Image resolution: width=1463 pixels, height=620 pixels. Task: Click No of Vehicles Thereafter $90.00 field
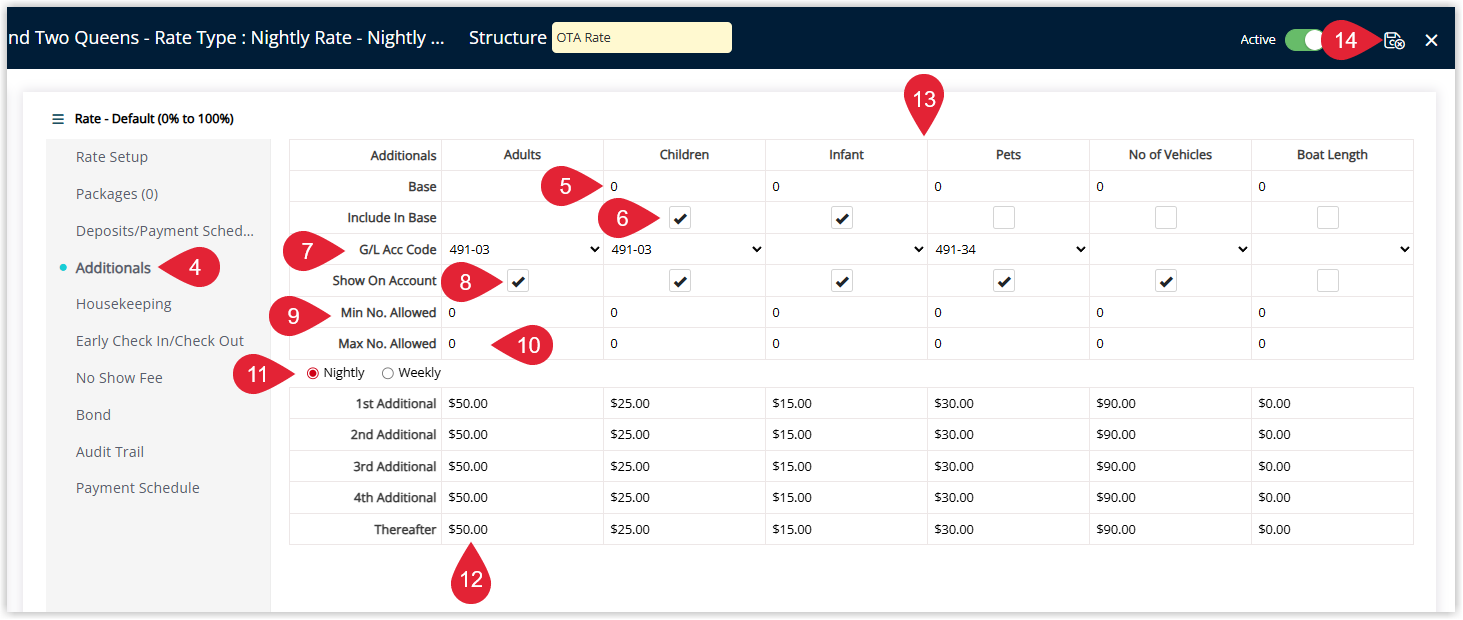tap(1170, 530)
